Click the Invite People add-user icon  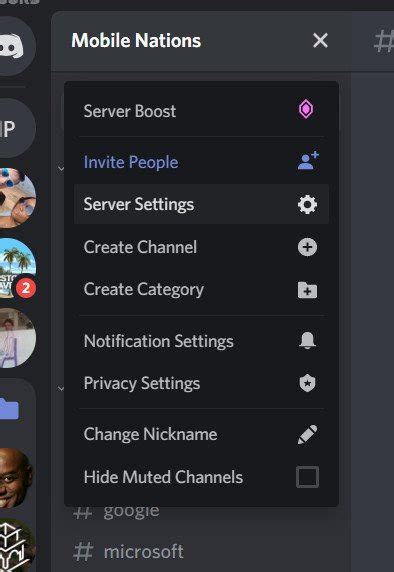308,161
